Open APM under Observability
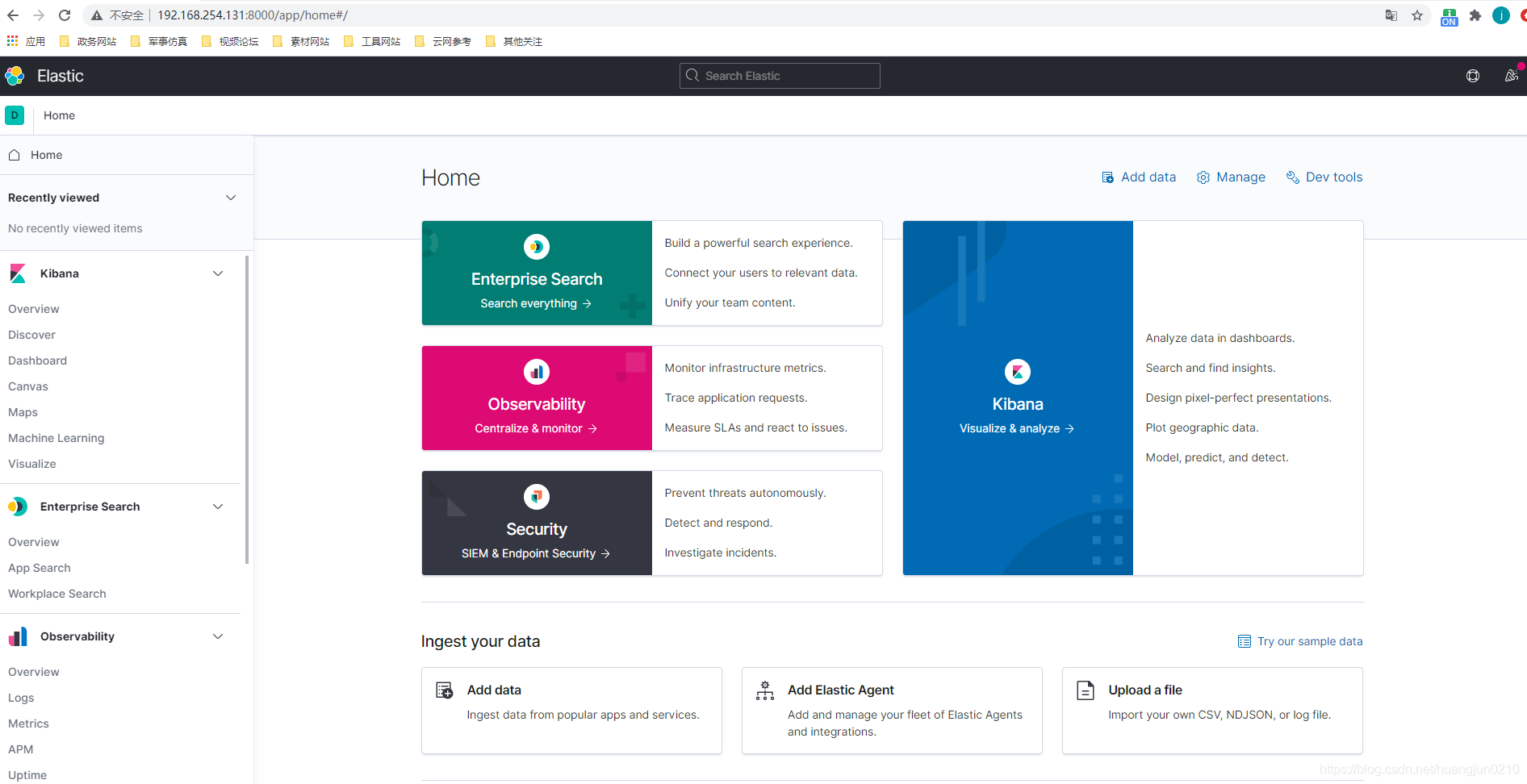 [x=21, y=749]
